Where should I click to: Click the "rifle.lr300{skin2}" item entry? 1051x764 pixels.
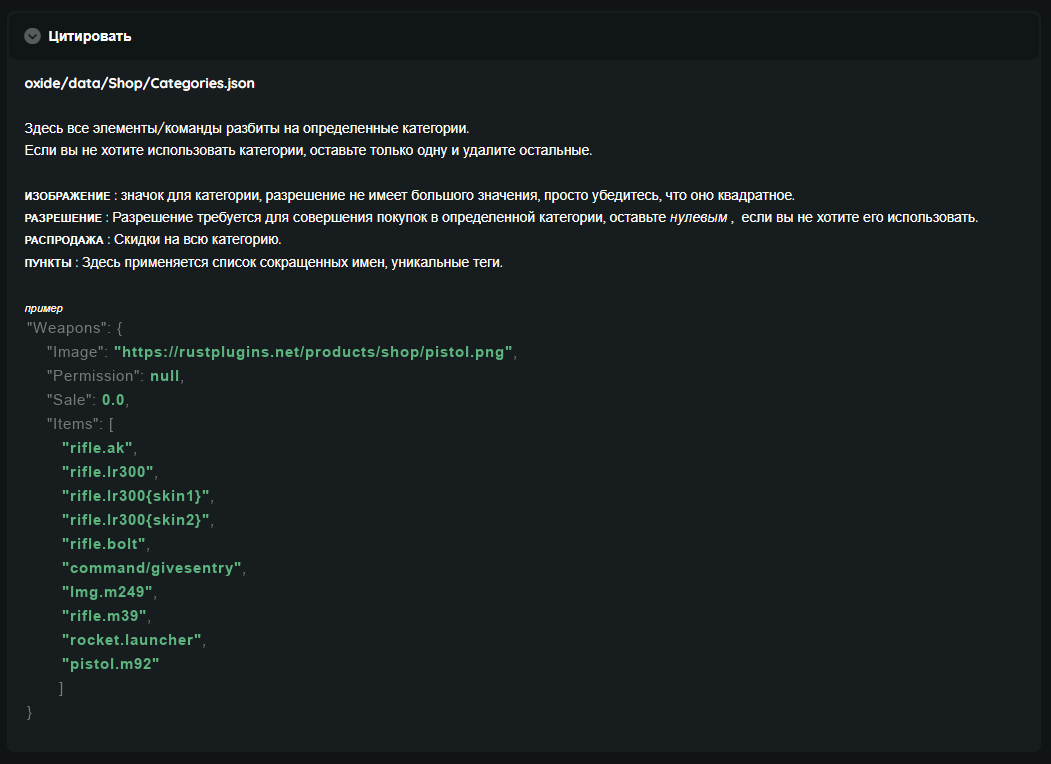[x=136, y=520]
